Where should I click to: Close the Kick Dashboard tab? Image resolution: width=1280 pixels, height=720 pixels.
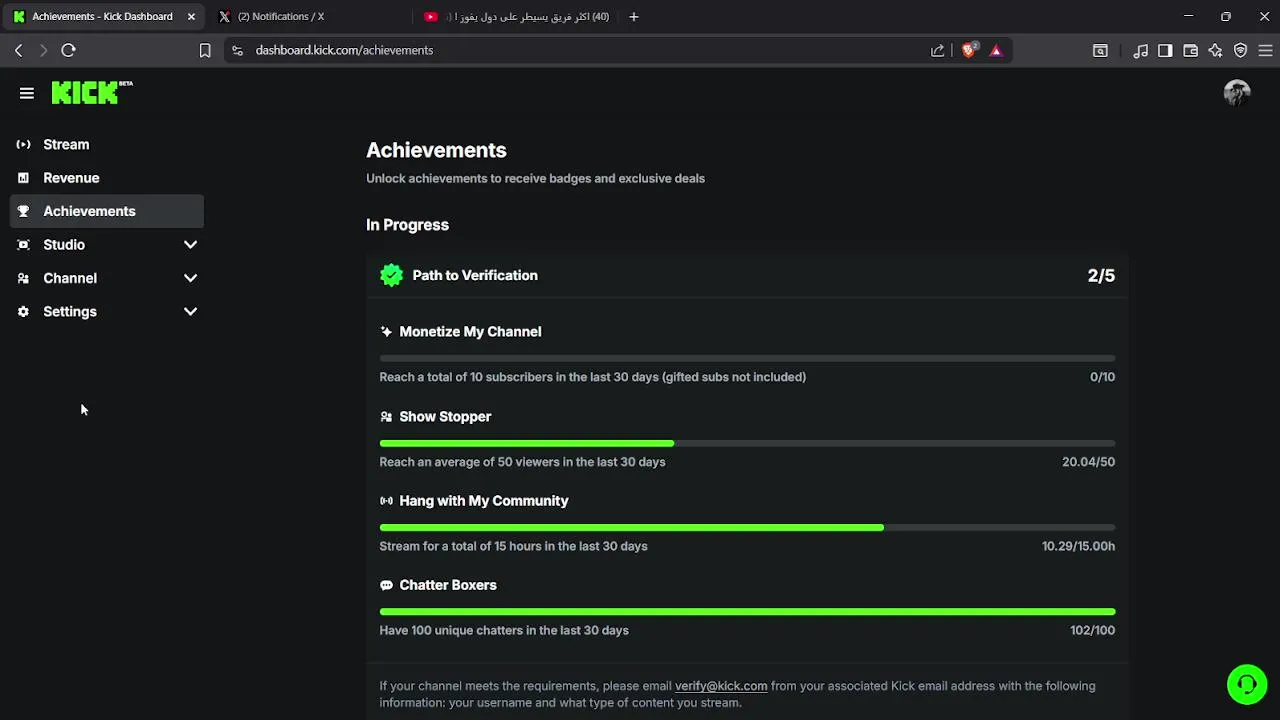tap(191, 17)
